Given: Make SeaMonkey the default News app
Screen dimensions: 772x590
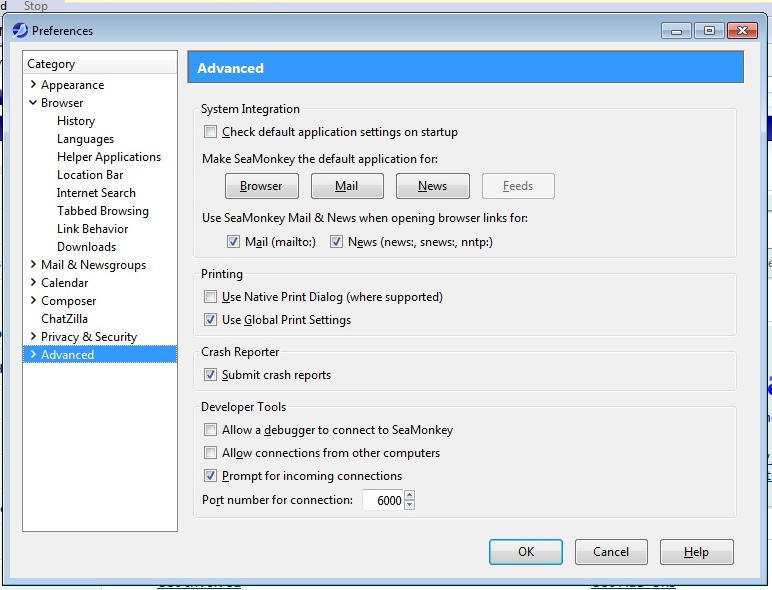Looking at the screenshot, I should [x=433, y=186].
